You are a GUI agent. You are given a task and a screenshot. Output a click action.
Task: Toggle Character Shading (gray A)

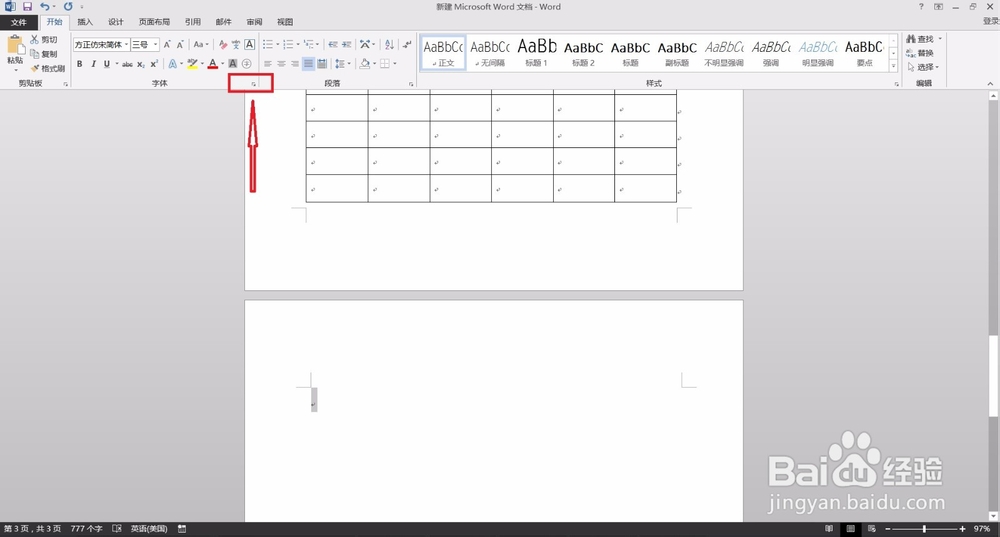pyautogui.click(x=233, y=64)
